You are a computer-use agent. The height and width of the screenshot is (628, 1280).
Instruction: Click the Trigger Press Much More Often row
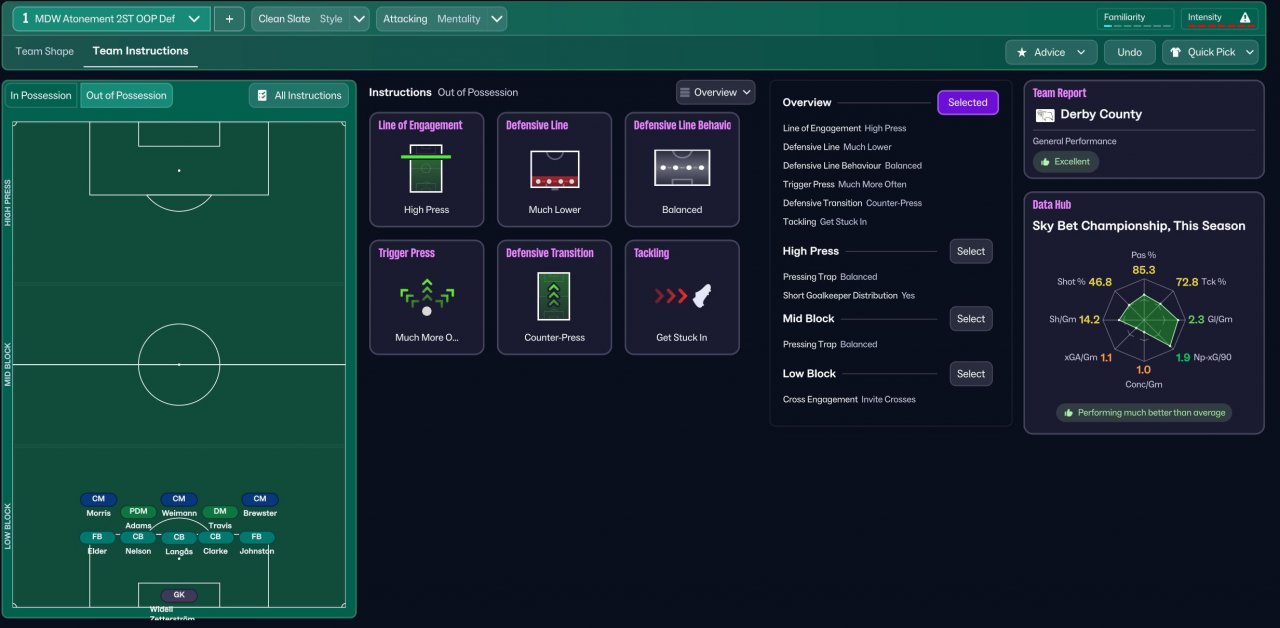[845, 184]
